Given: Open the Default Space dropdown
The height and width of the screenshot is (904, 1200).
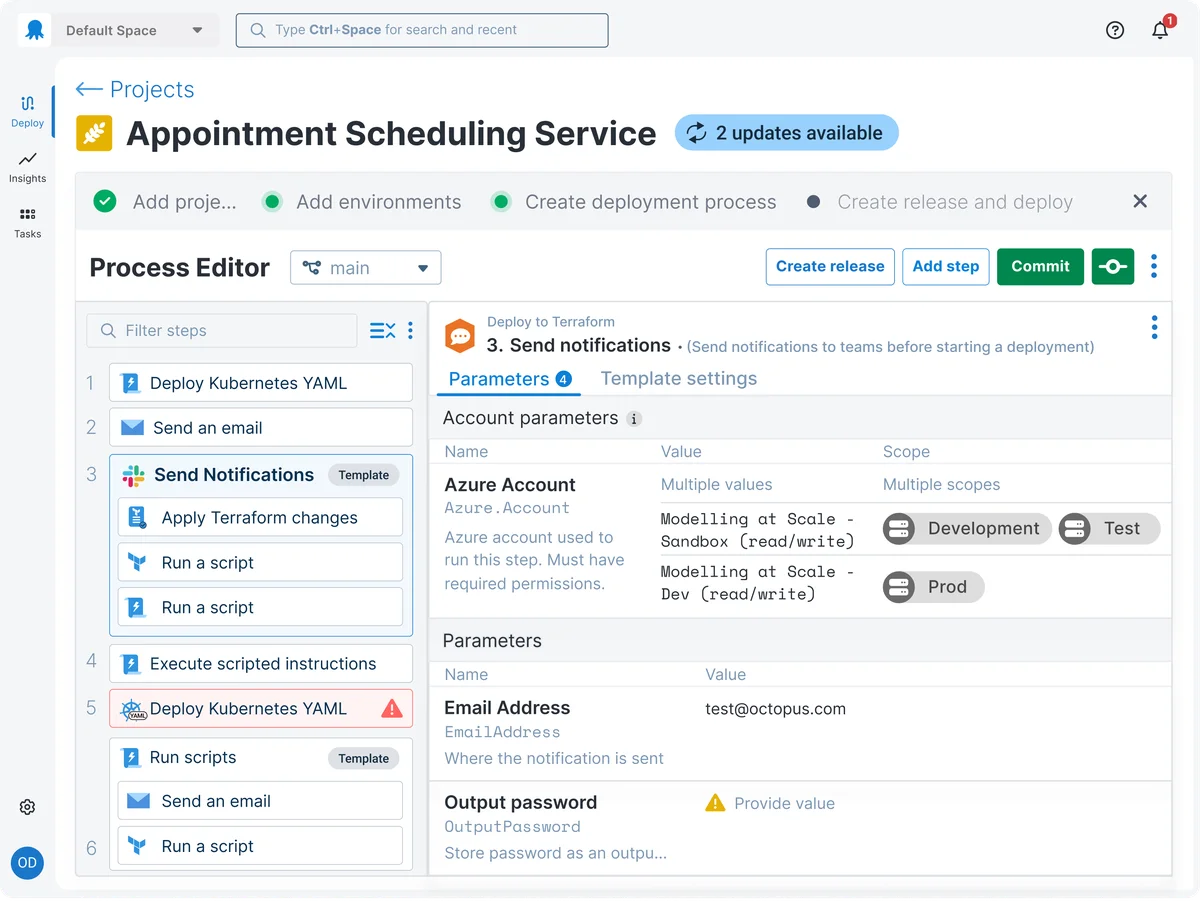Looking at the screenshot, I should pyautogui.click(x=135, y=30).
